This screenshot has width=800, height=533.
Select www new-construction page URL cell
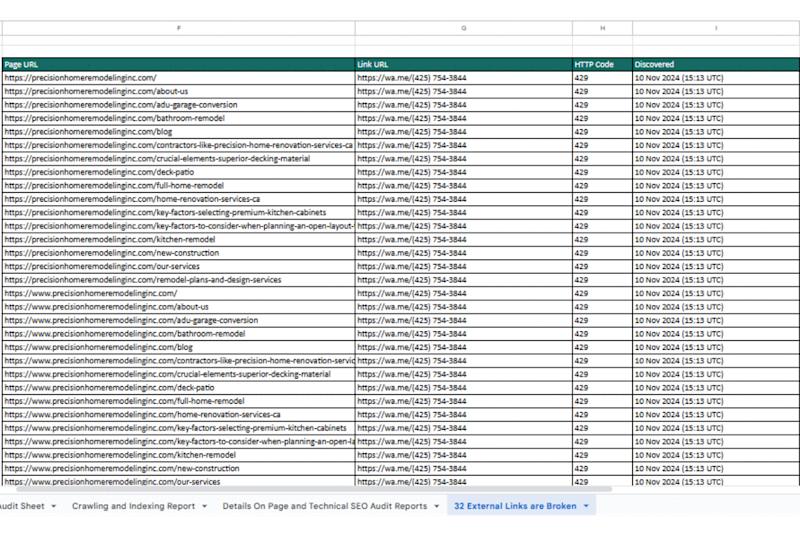[x=179, y=468]
